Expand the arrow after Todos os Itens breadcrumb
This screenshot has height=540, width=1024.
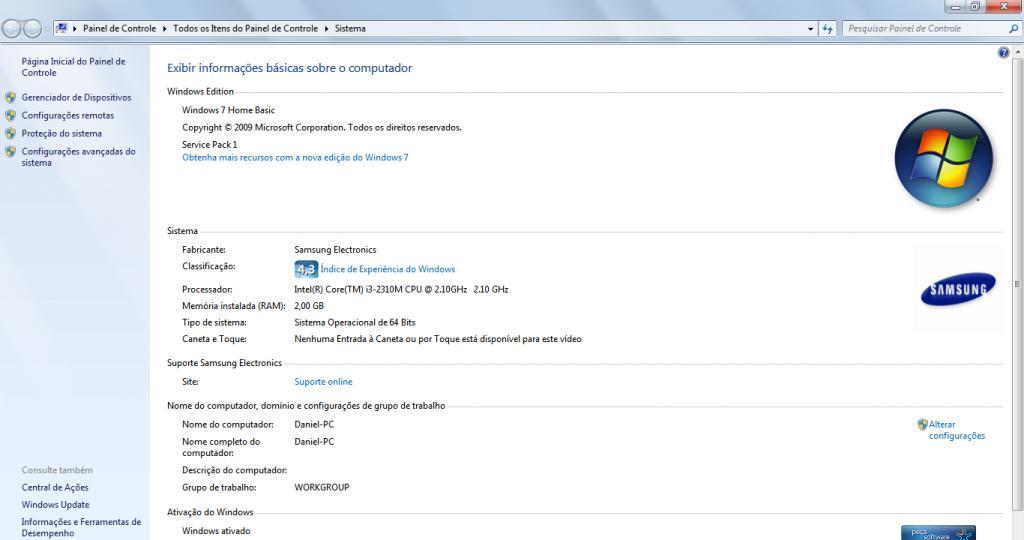click(327, 29)
